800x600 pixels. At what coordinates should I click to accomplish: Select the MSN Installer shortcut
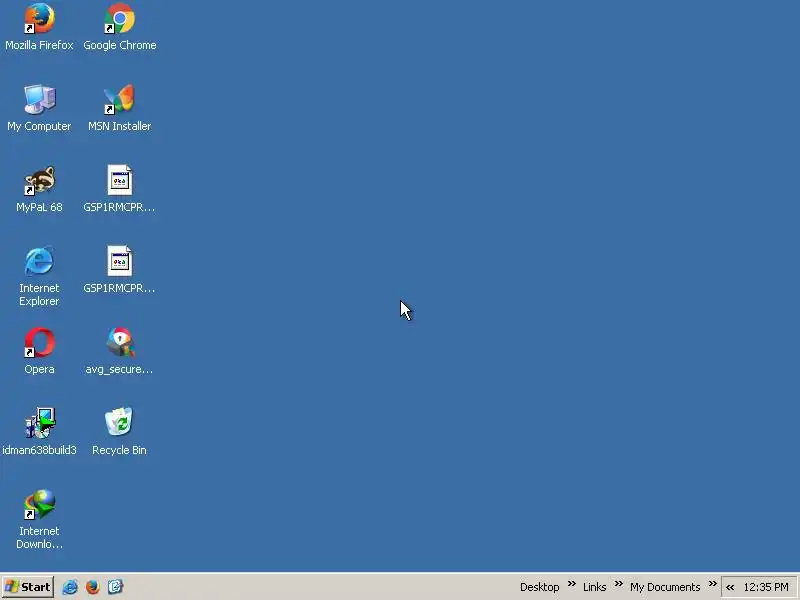pos(119,108)
